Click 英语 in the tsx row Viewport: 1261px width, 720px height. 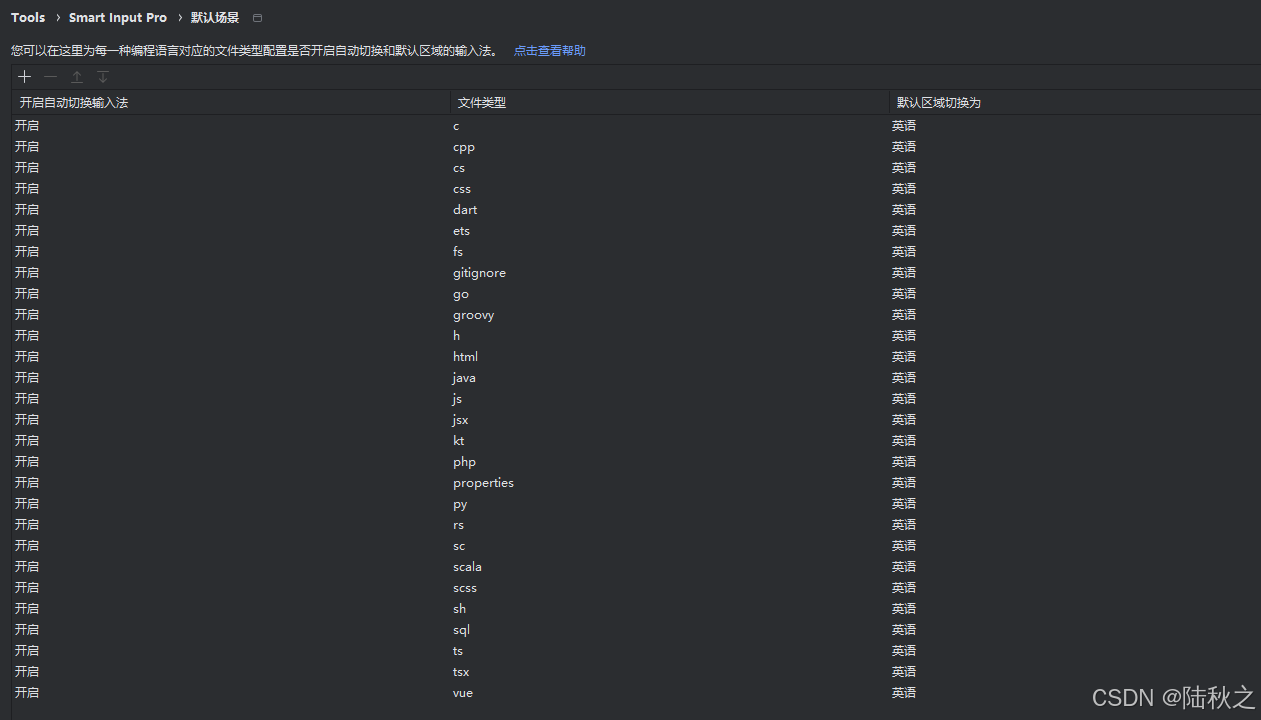coord(904,672)
